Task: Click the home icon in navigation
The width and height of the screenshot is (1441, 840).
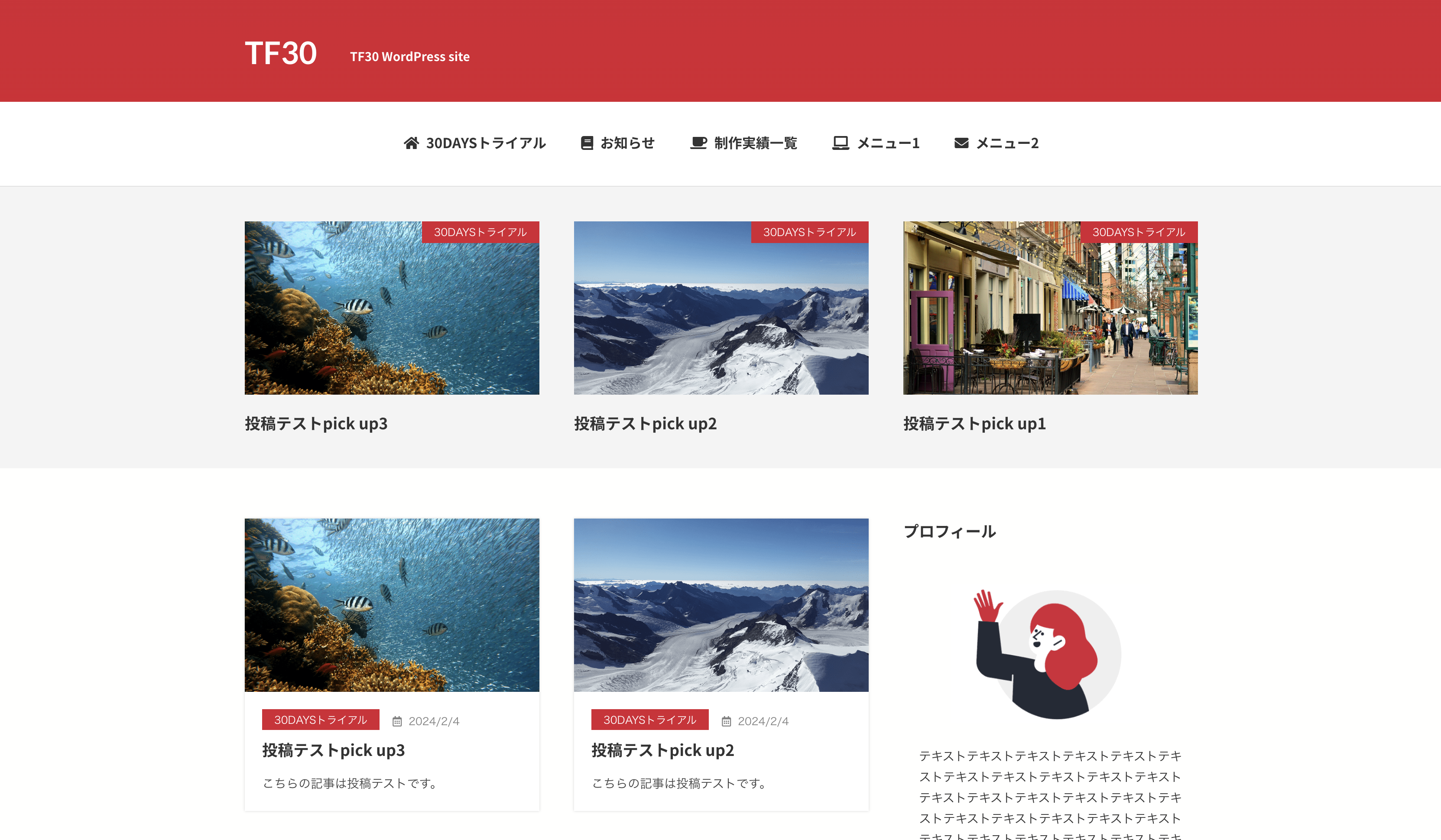Action: [411, 143]
